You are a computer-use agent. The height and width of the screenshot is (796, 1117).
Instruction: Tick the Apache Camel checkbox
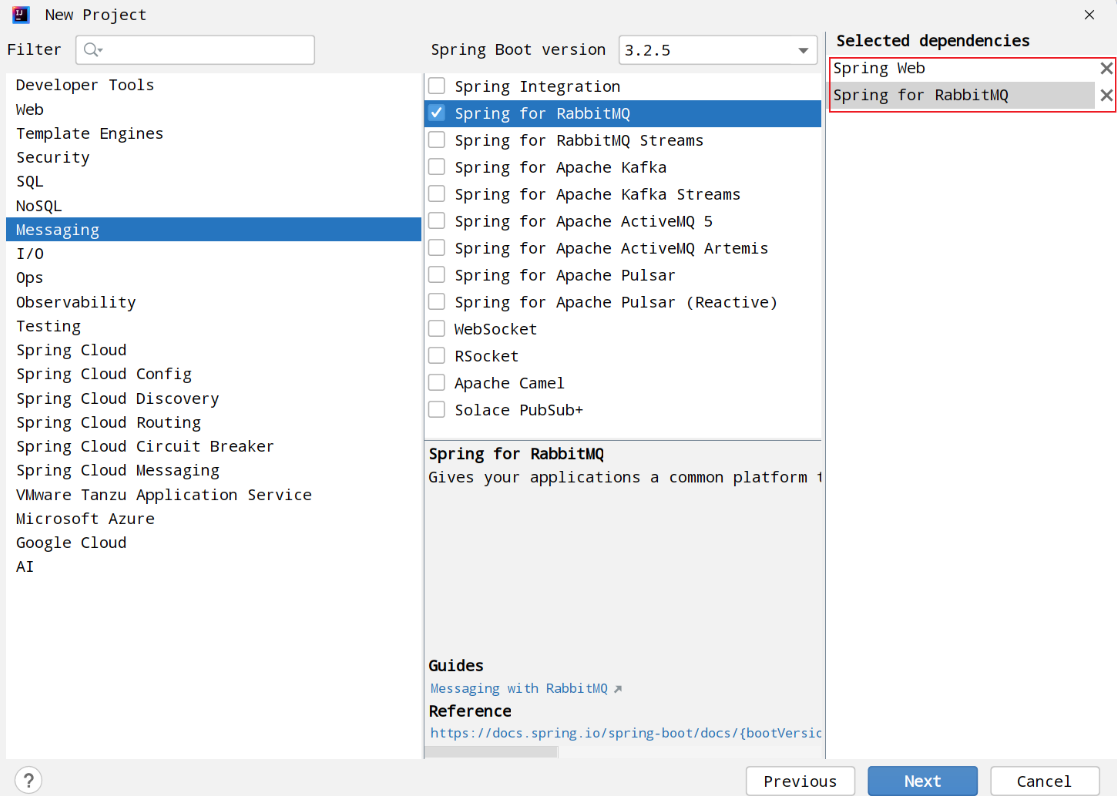437,383
